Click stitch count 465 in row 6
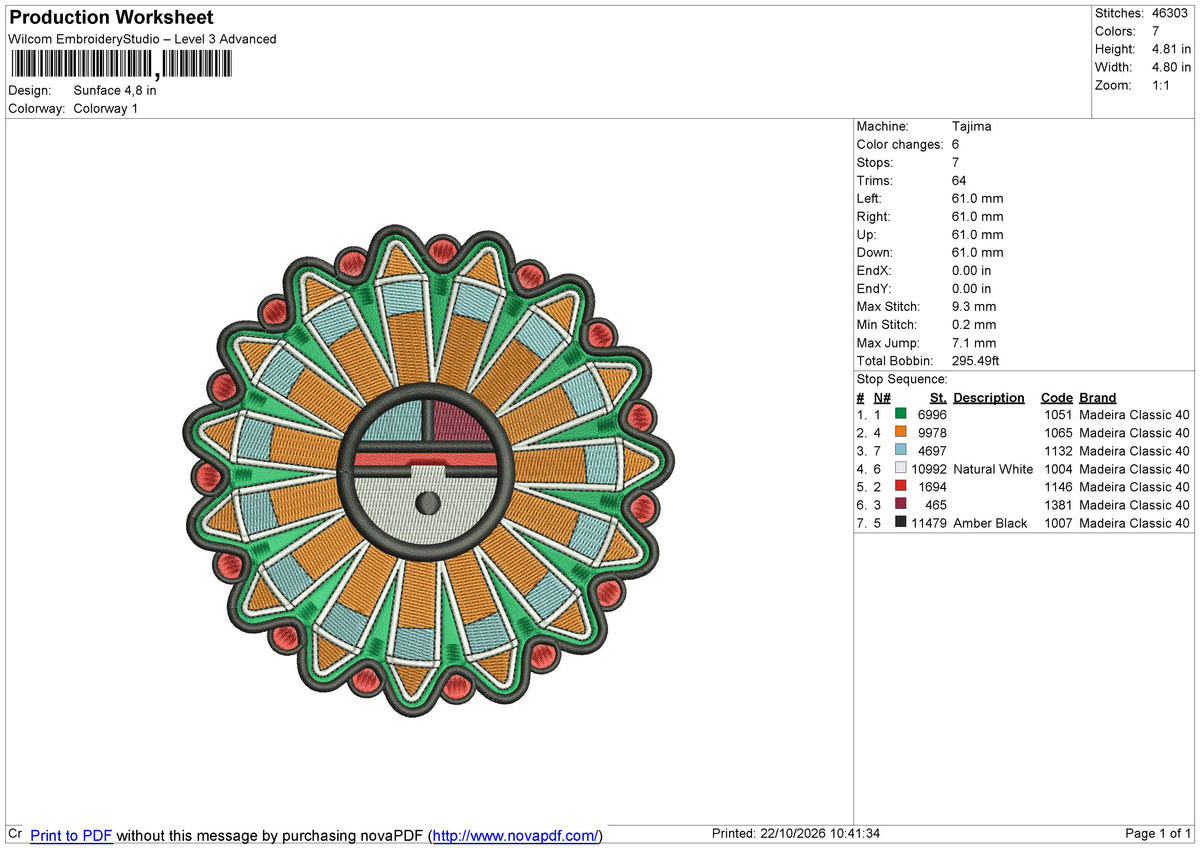The image size is (1200, 848). pyautogui.click(x=936, y=505)
